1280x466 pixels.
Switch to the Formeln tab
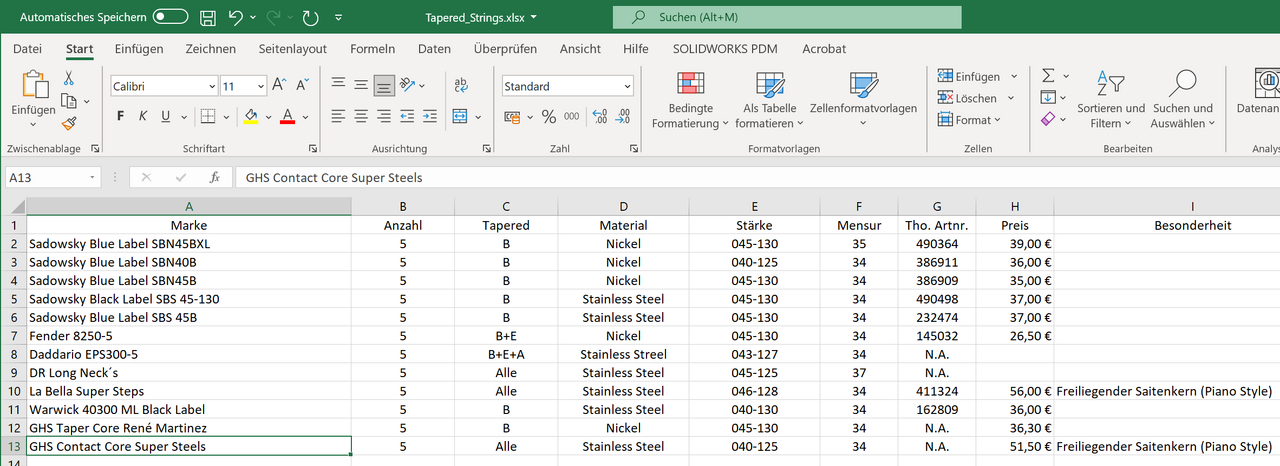(x=372, y=48)
